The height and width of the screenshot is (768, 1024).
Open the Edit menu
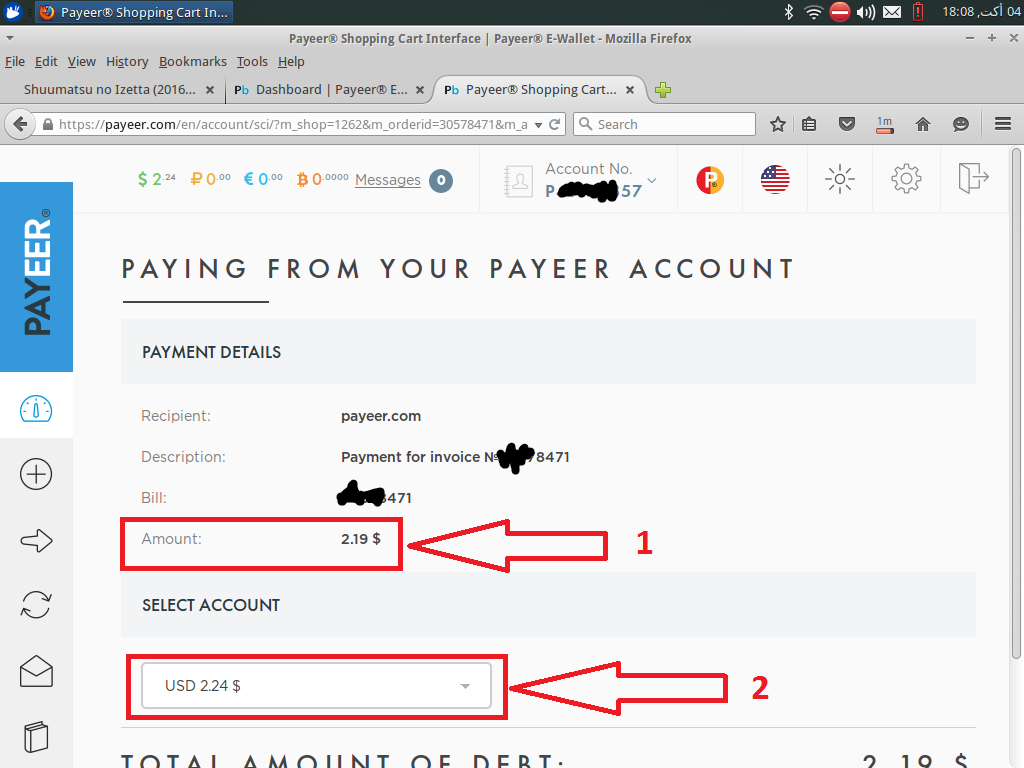46,61
